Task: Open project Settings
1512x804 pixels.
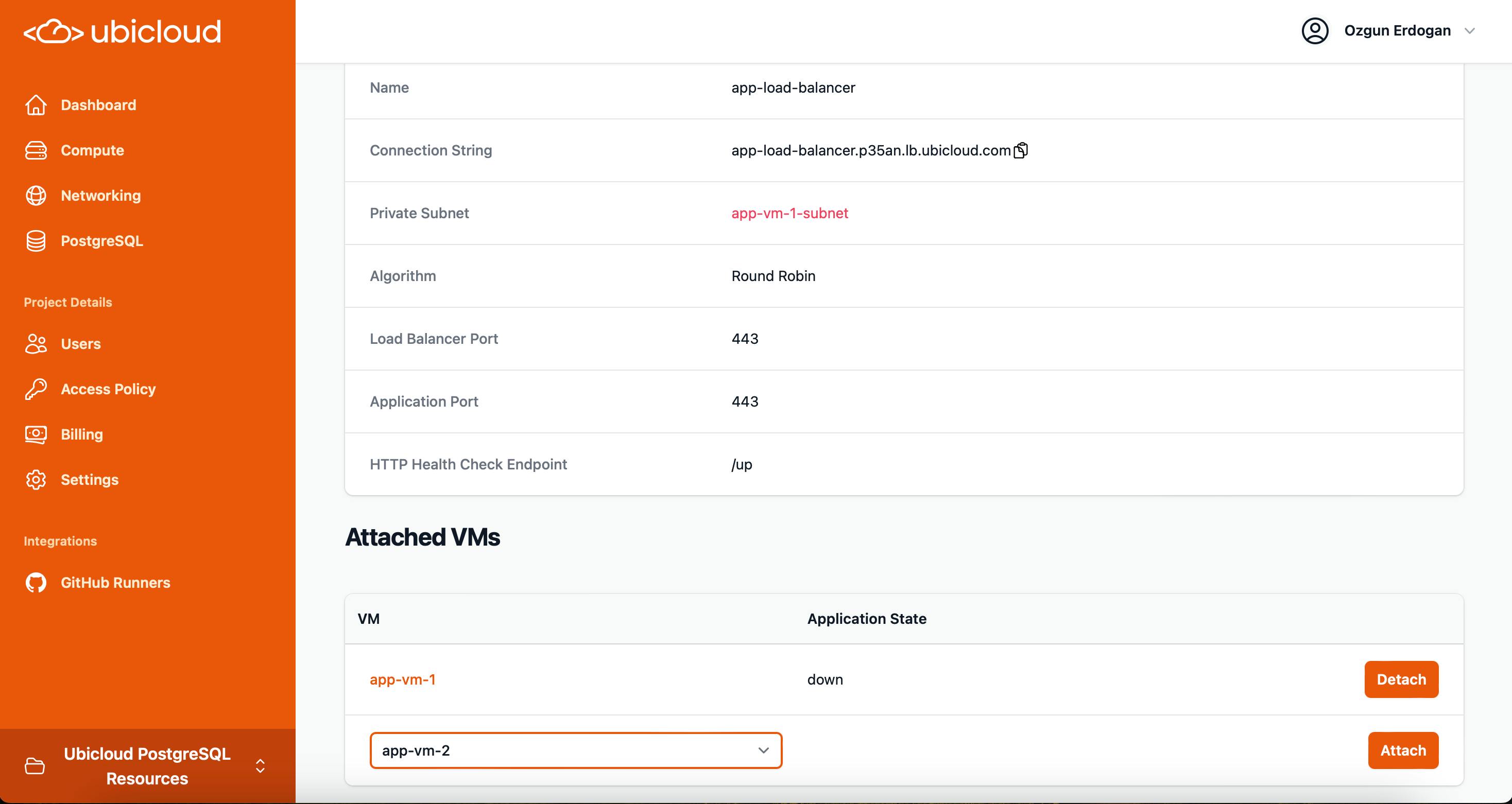Action: pyautogui.click(x=90, y=479)
